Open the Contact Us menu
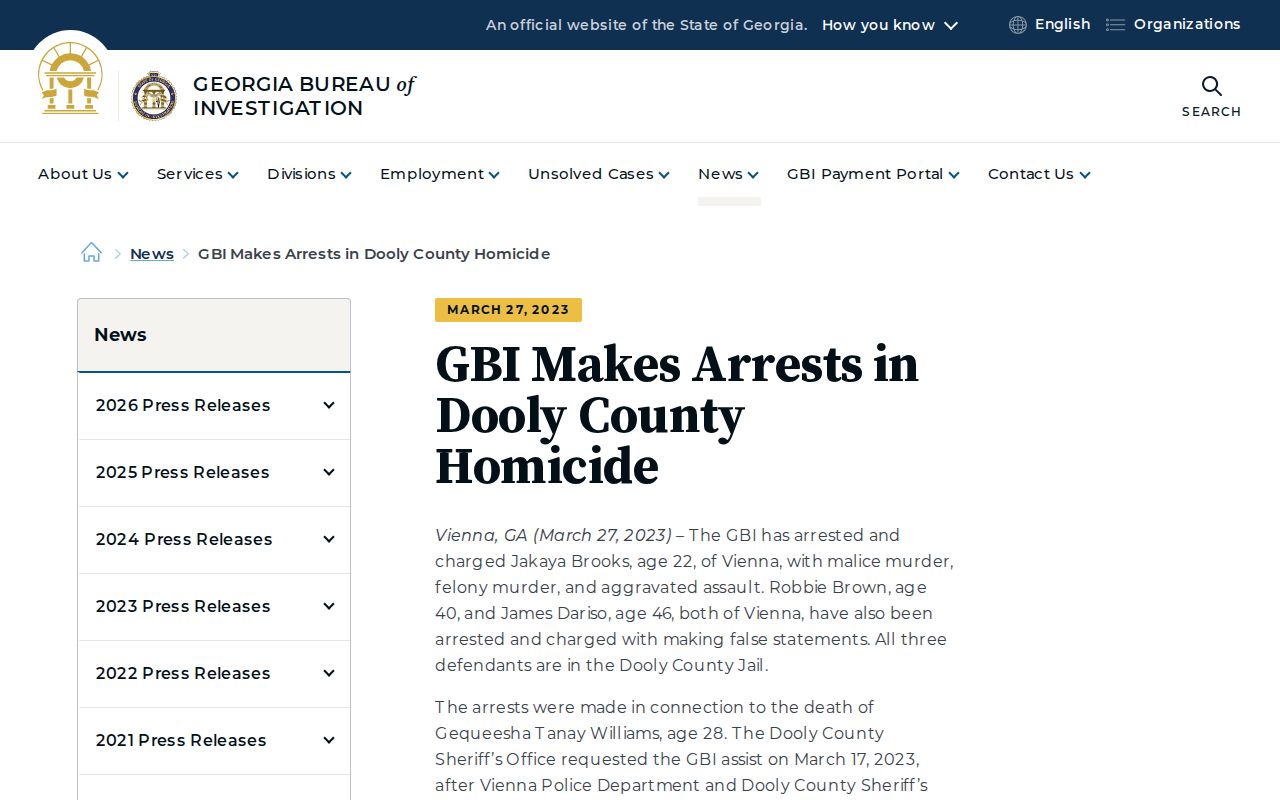The height and width of the screenshot is (800, 1280). tap(1039, 174)
